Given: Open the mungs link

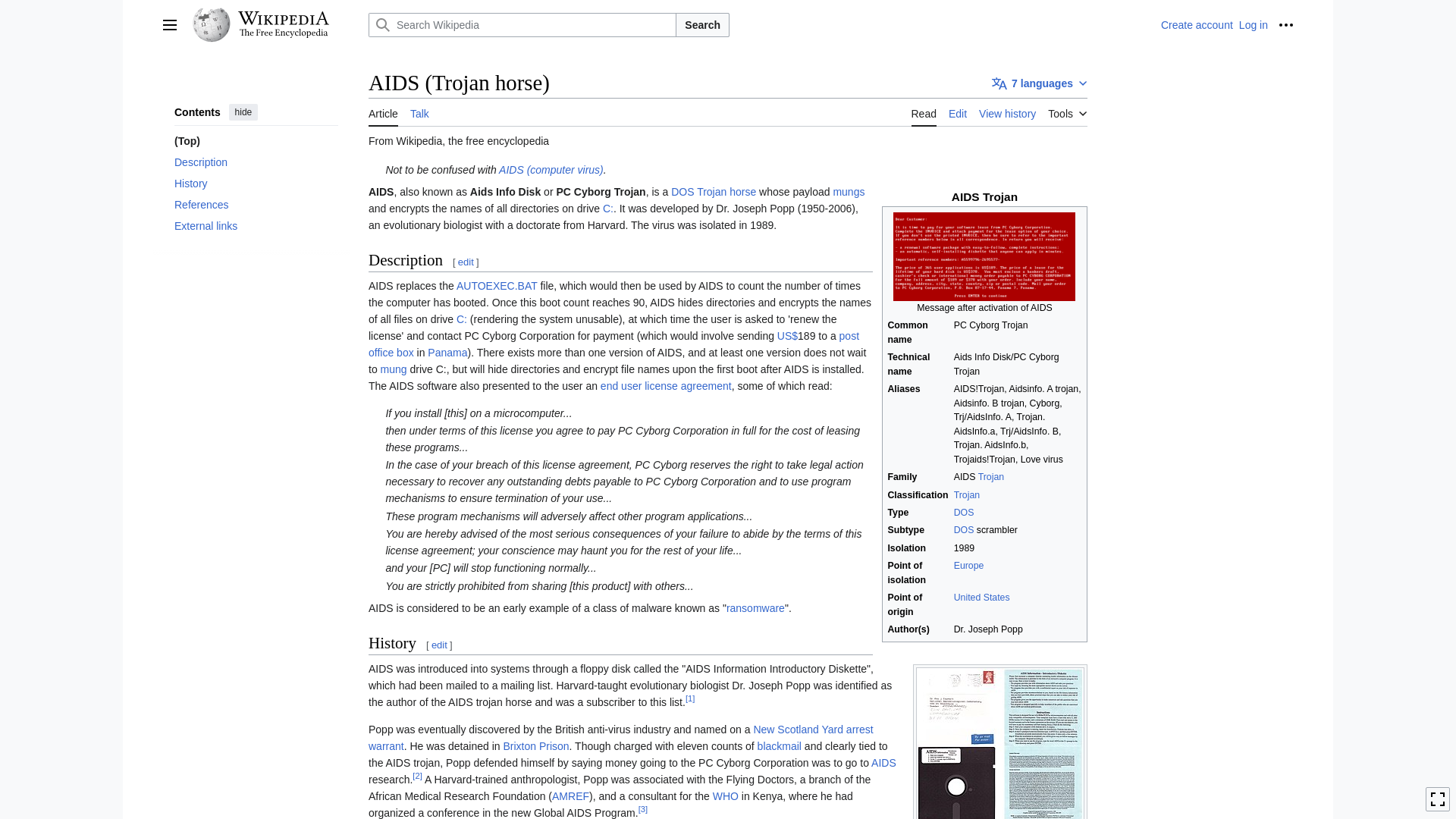Looking at the screenshot, I should pyautogui.click(x=849, y=192).
